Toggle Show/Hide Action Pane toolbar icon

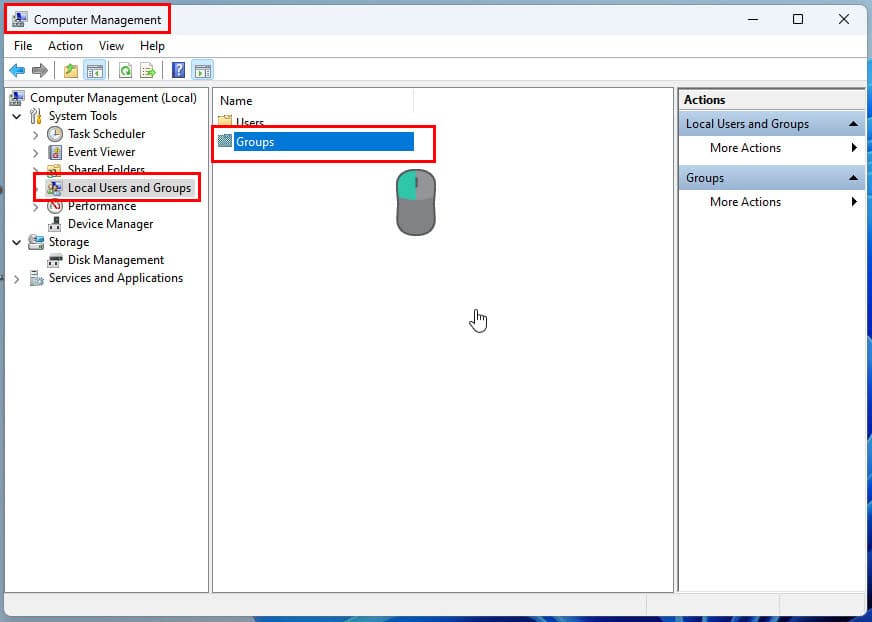pos(202,71)
